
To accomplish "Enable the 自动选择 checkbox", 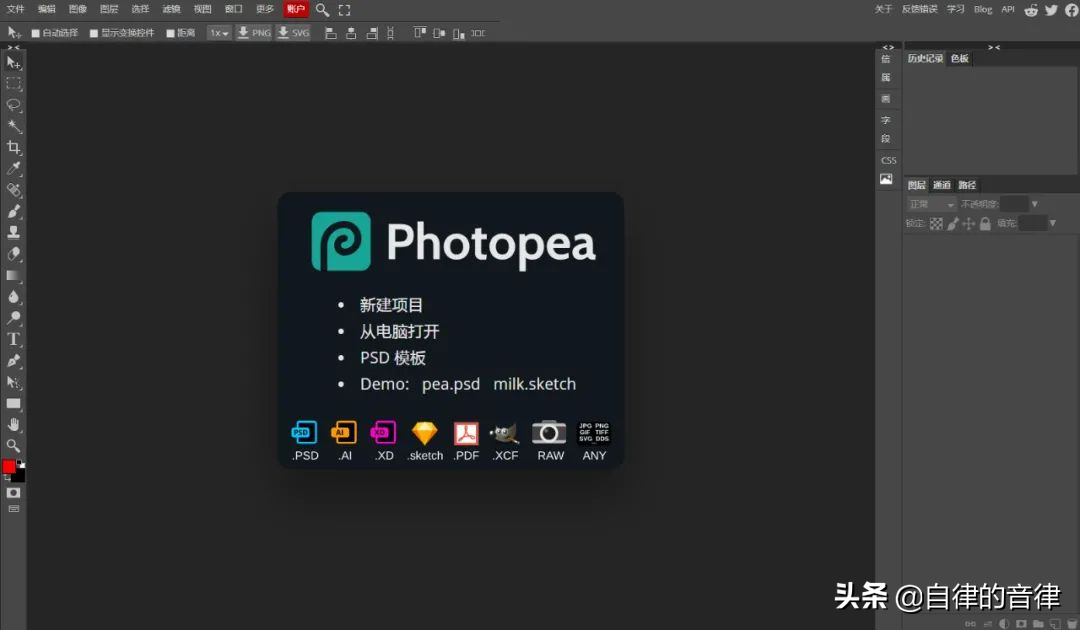I will [x=35, y=33].
